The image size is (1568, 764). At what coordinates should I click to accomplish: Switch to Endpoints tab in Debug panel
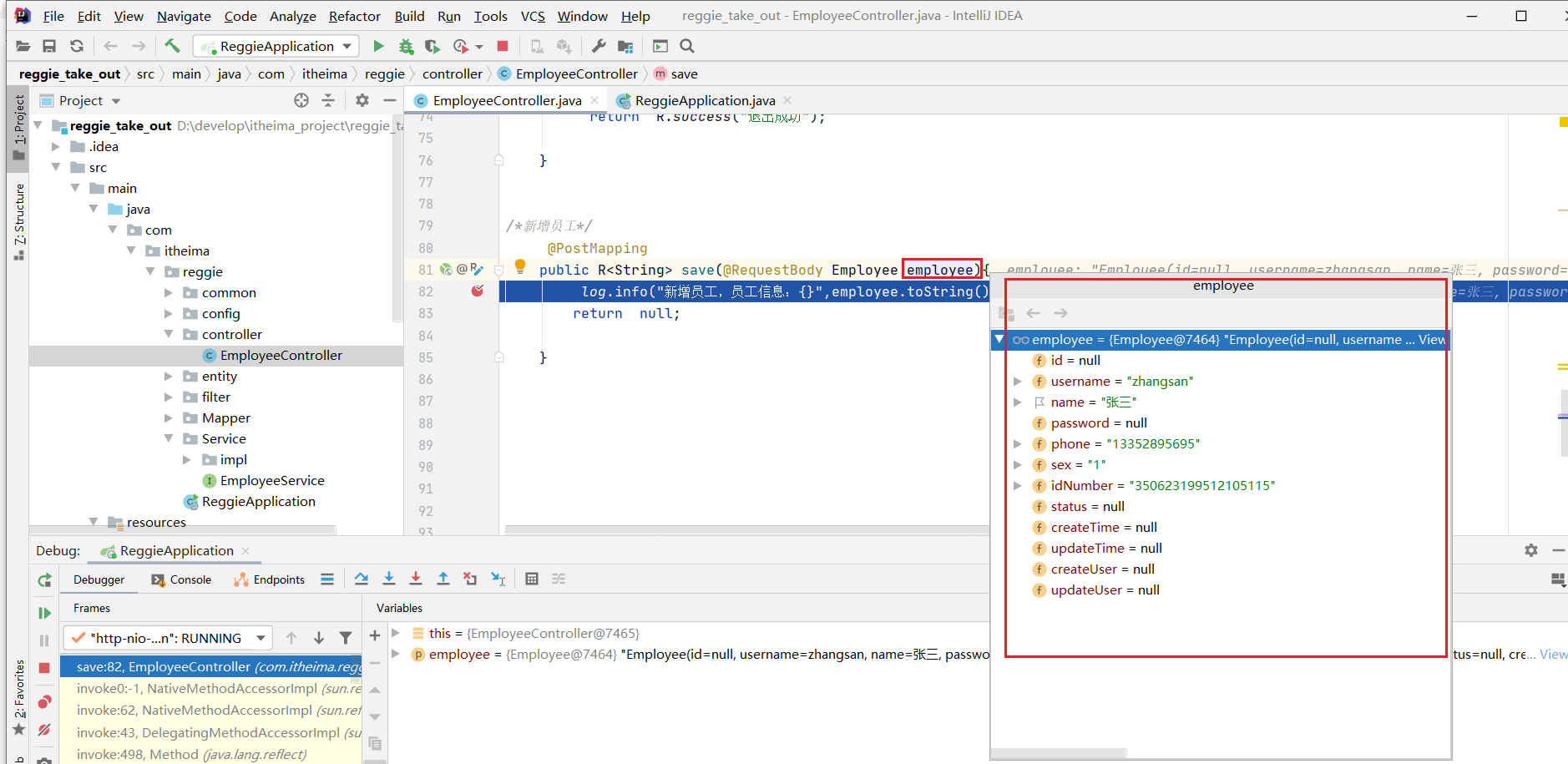(270, 579)
